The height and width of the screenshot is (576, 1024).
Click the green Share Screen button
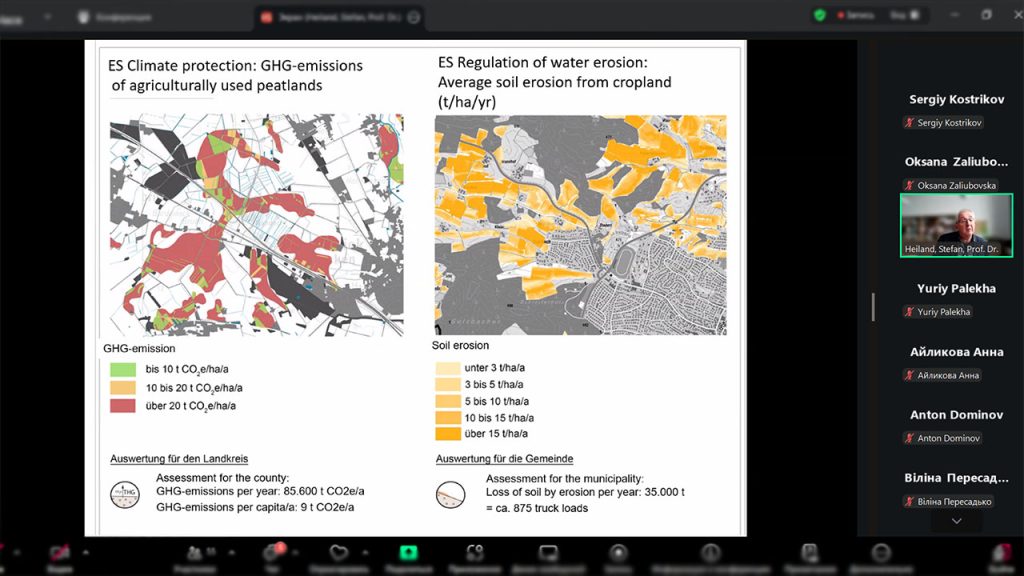(x=408, y=554)
